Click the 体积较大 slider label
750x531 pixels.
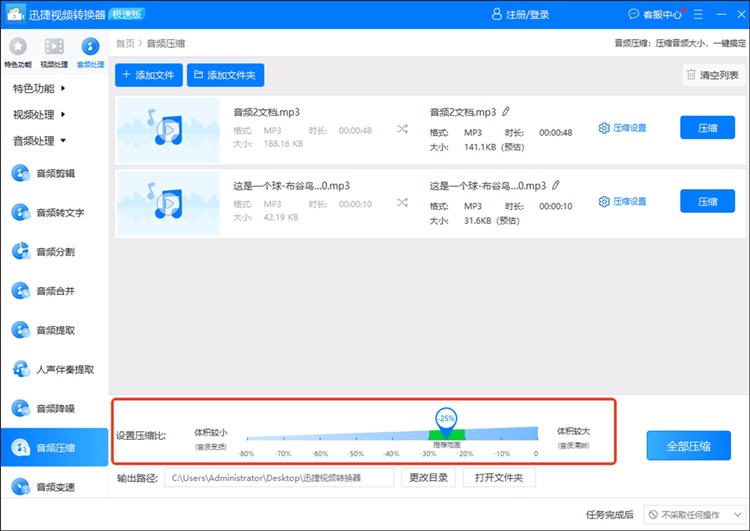[x=573, y=431]
